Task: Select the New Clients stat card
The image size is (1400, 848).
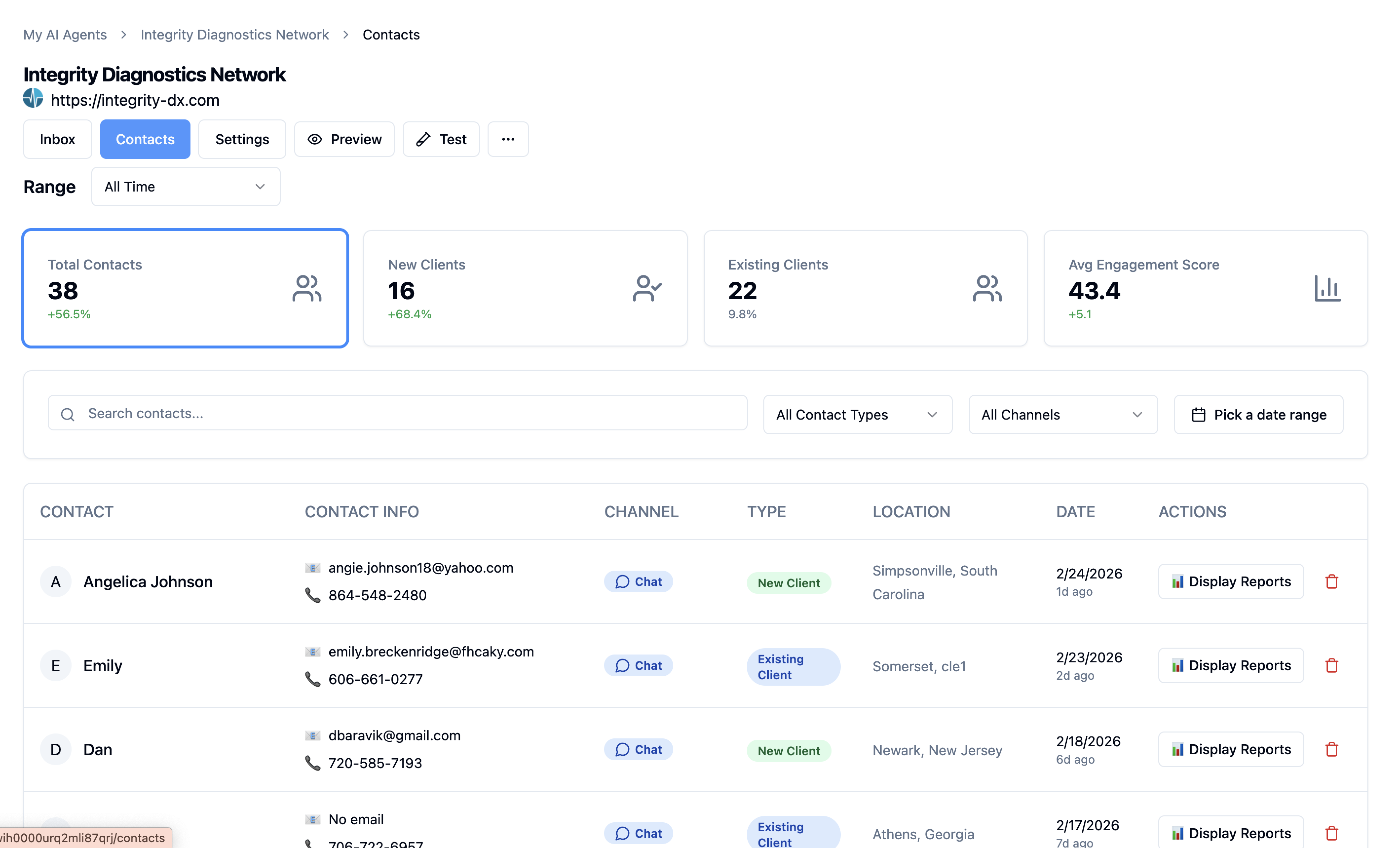Action: tap(525, 288)
